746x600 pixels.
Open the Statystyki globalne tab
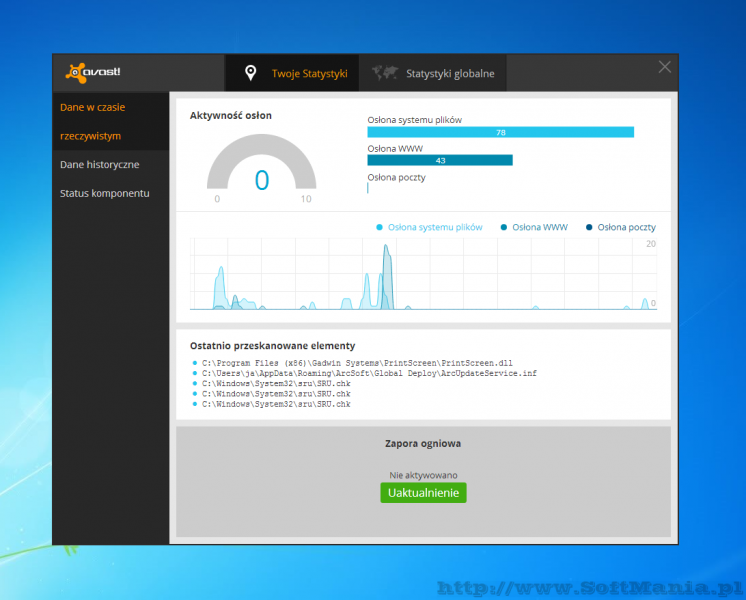(433, 73)
